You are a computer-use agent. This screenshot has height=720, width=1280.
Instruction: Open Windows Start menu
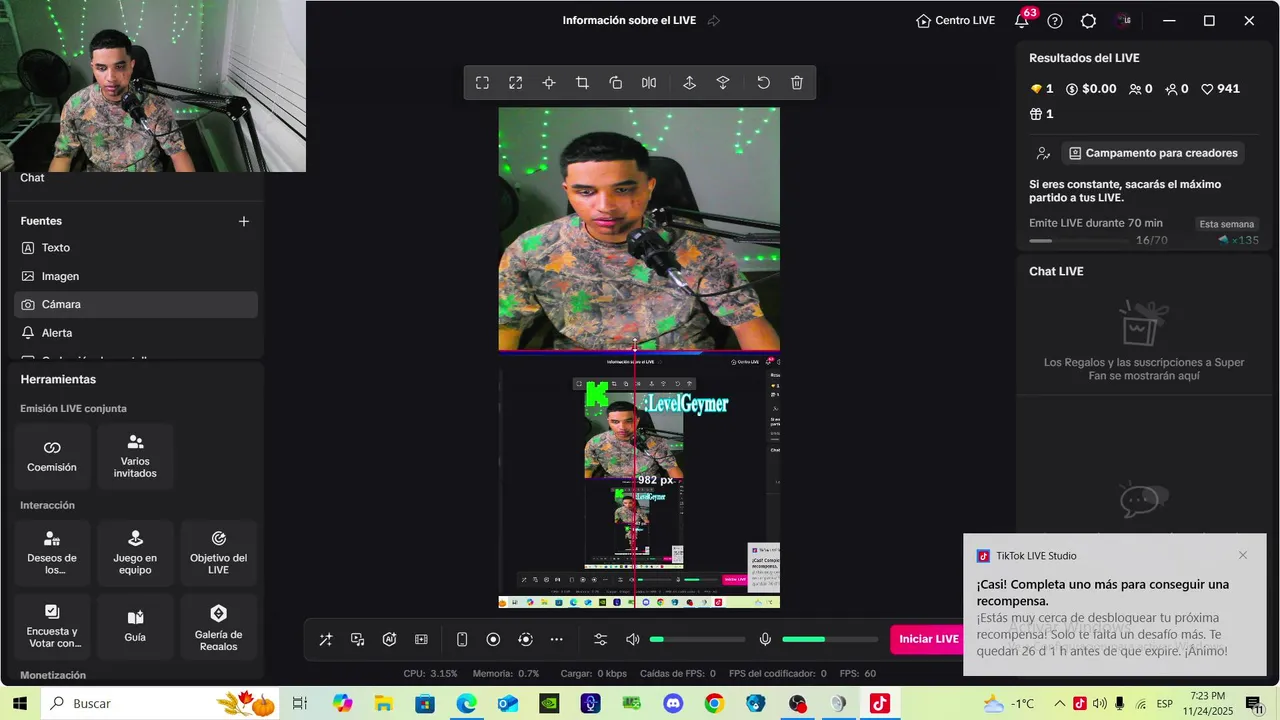pos(19,704)
